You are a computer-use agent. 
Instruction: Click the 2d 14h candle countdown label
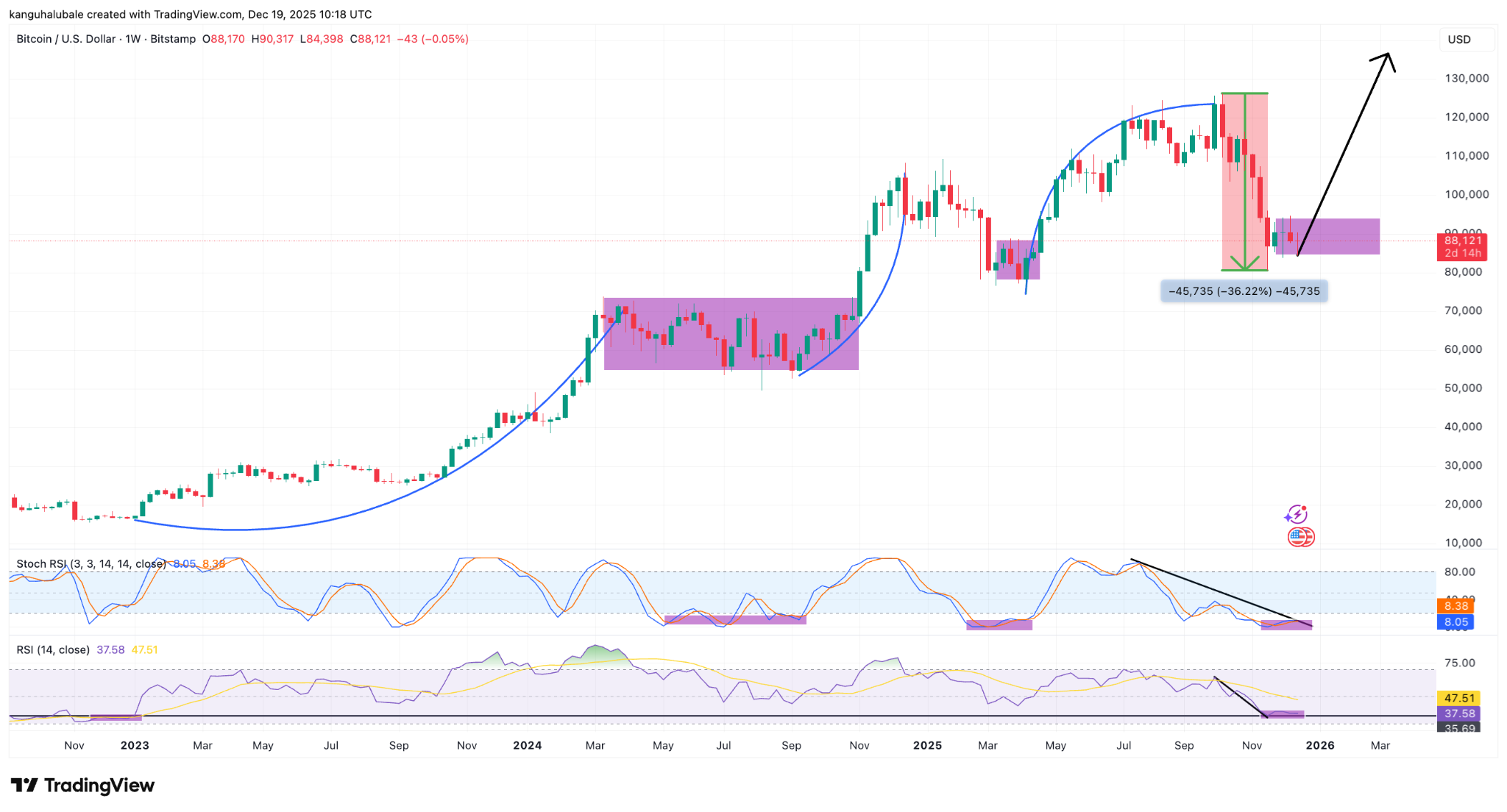[1461, 252]
